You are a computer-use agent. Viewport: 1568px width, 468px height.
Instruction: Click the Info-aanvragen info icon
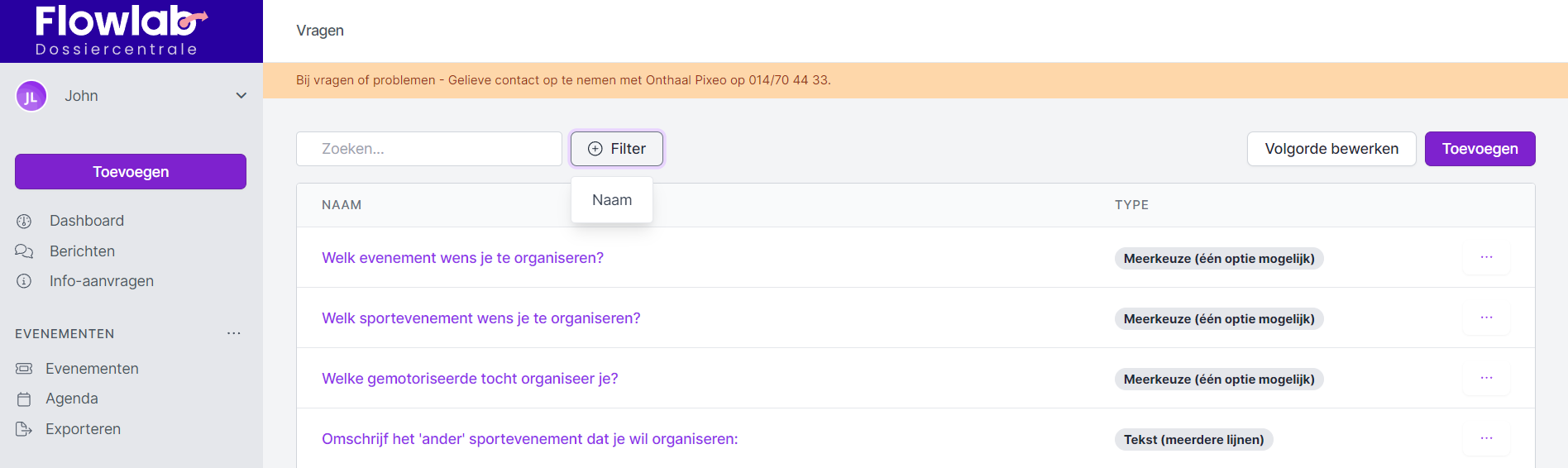point(24,281)
